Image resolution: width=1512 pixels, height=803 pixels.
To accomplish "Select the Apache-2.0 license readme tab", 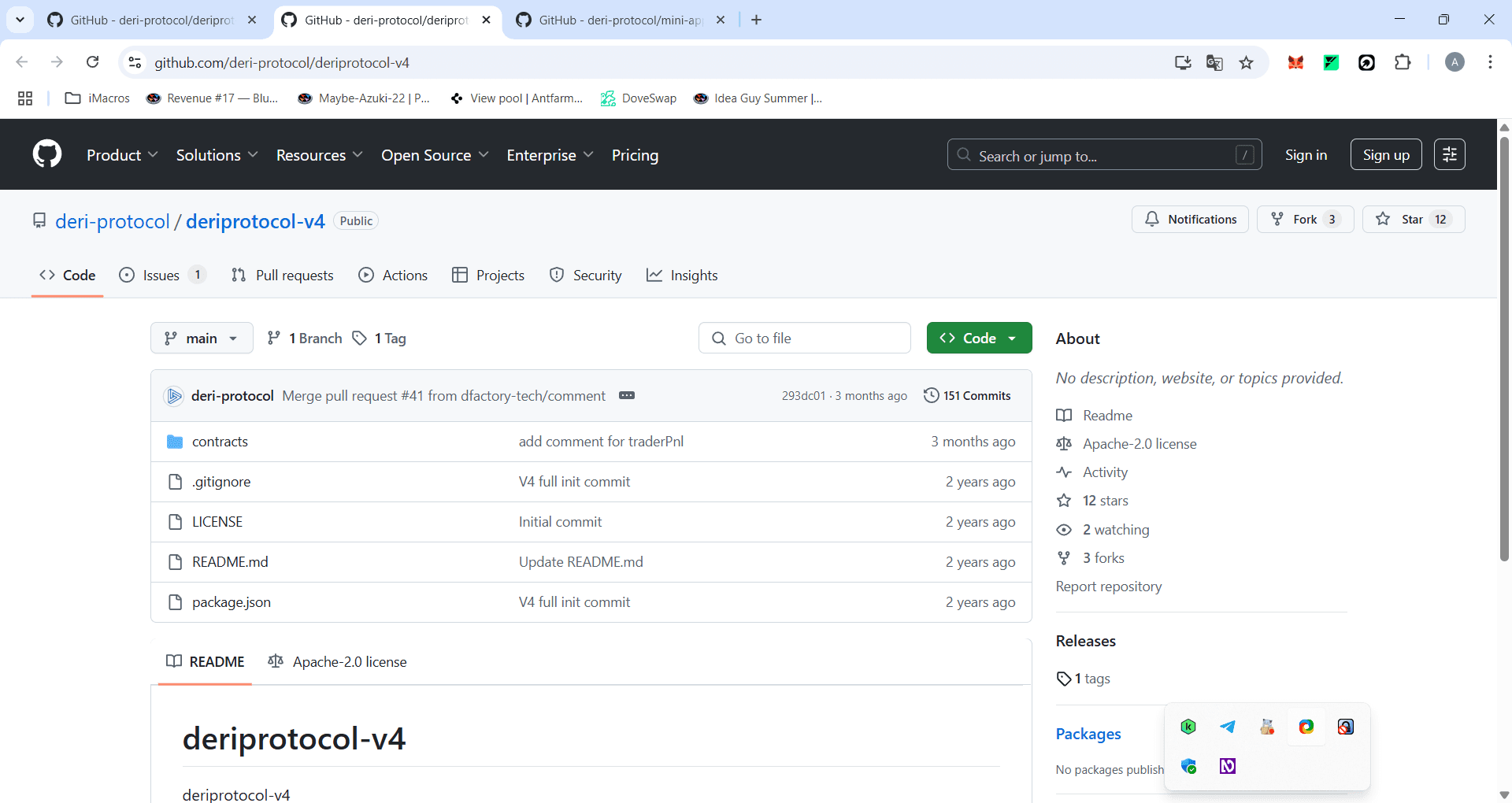I will tap(338, 662).
